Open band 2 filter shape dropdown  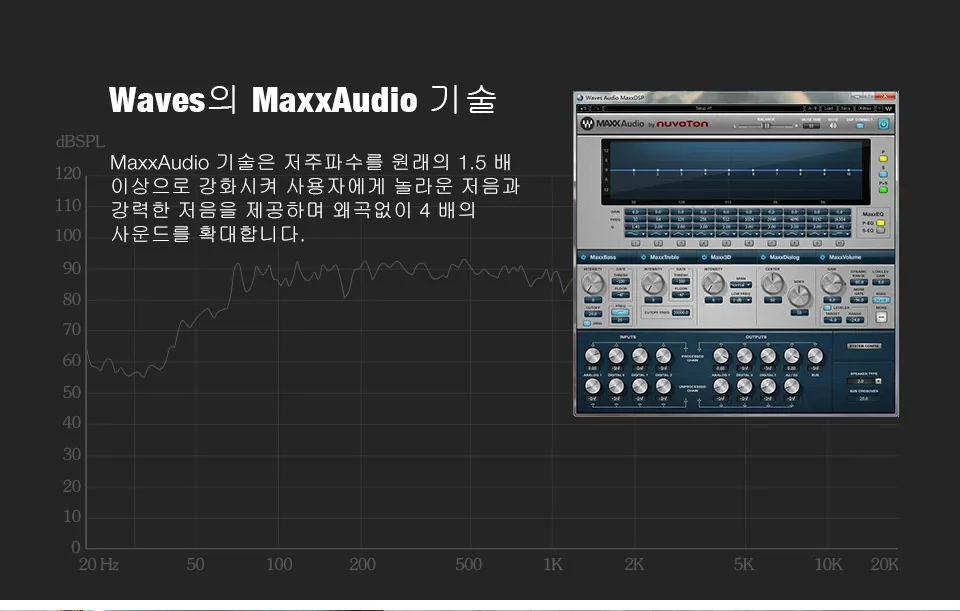point(658,234)
